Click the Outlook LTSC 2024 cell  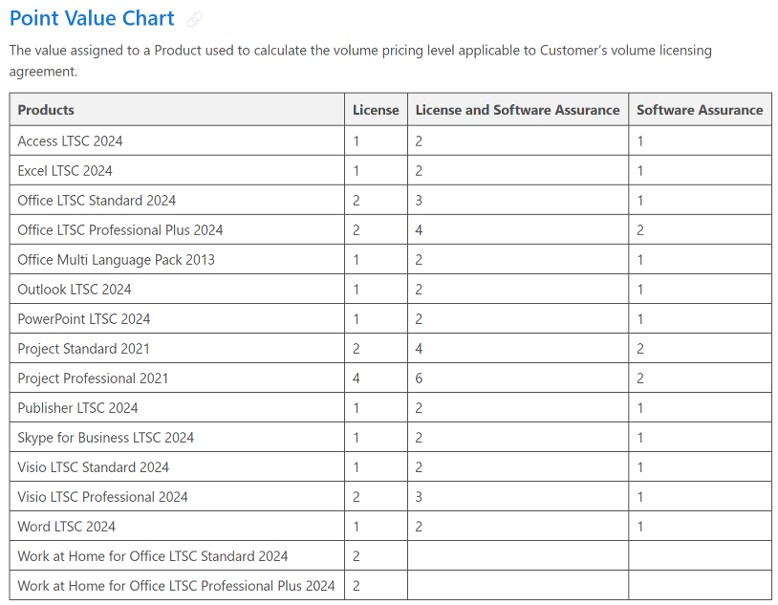coord(74,289)
